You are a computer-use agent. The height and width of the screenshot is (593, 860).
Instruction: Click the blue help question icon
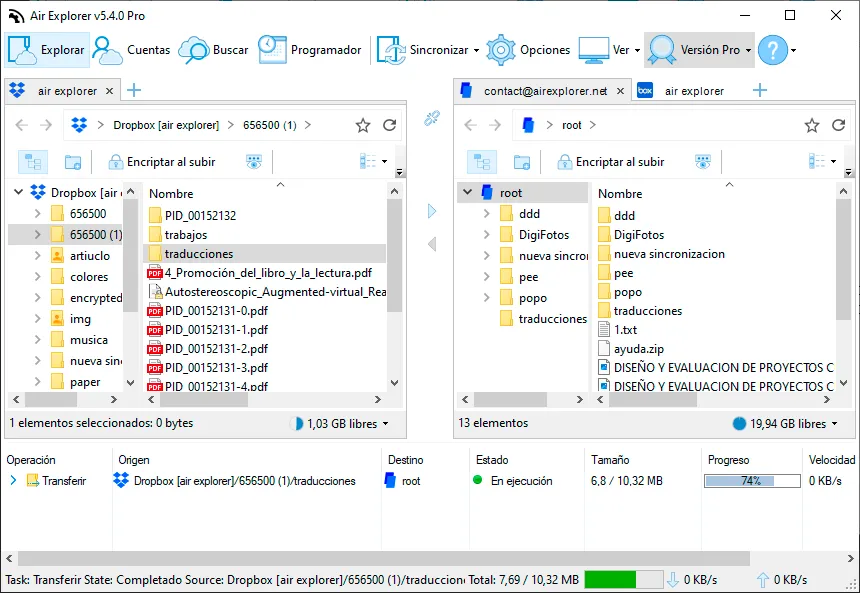(x=773, y=50)
